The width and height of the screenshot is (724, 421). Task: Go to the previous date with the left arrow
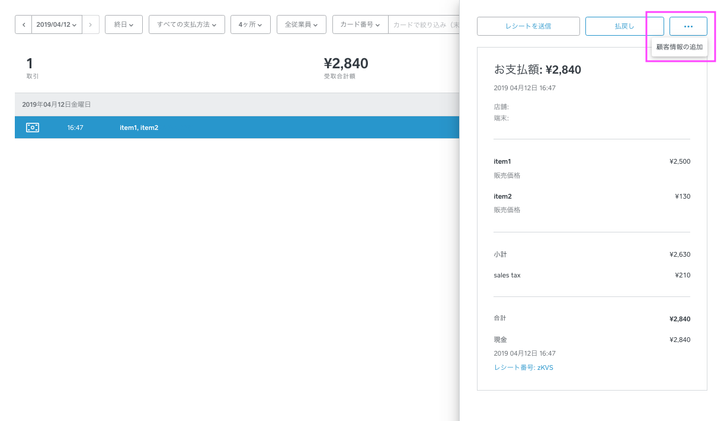pyautogui.click(x=24, y=24)
